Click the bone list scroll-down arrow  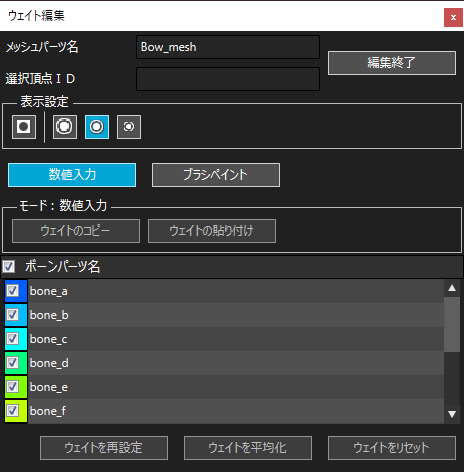tap(452, 414)
